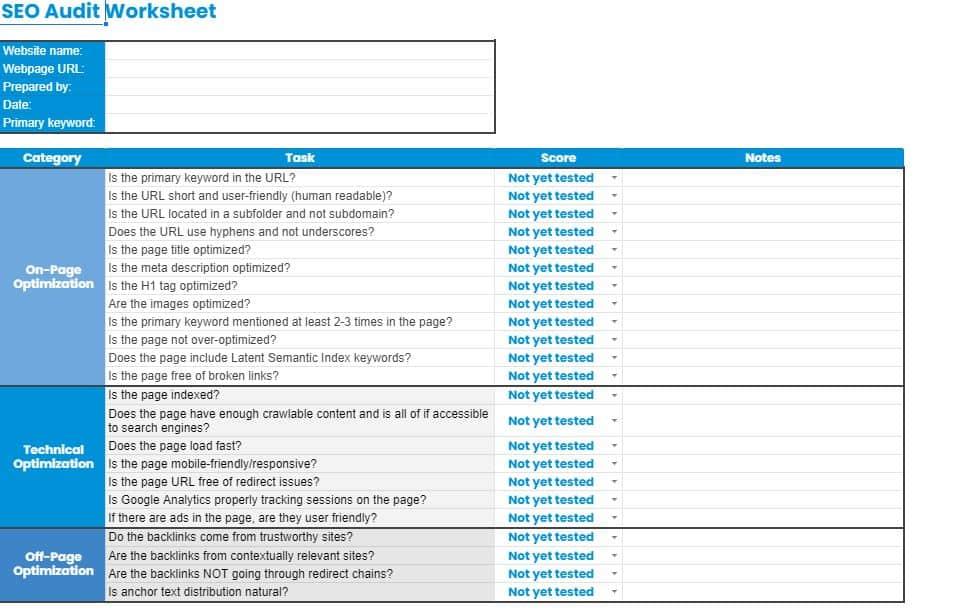Expand score dropdown for broken links row
The image size is (974, 611).
[x=614, y=376]
